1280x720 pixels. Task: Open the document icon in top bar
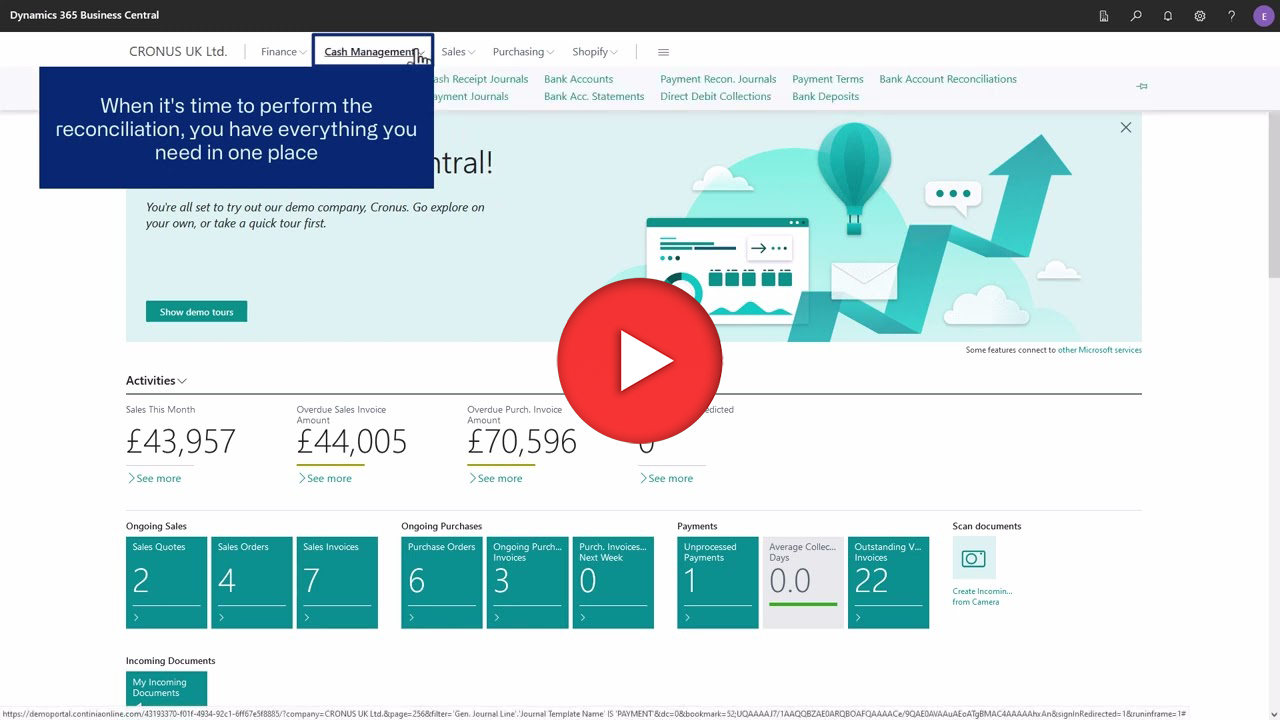[x=1104, y=16]
